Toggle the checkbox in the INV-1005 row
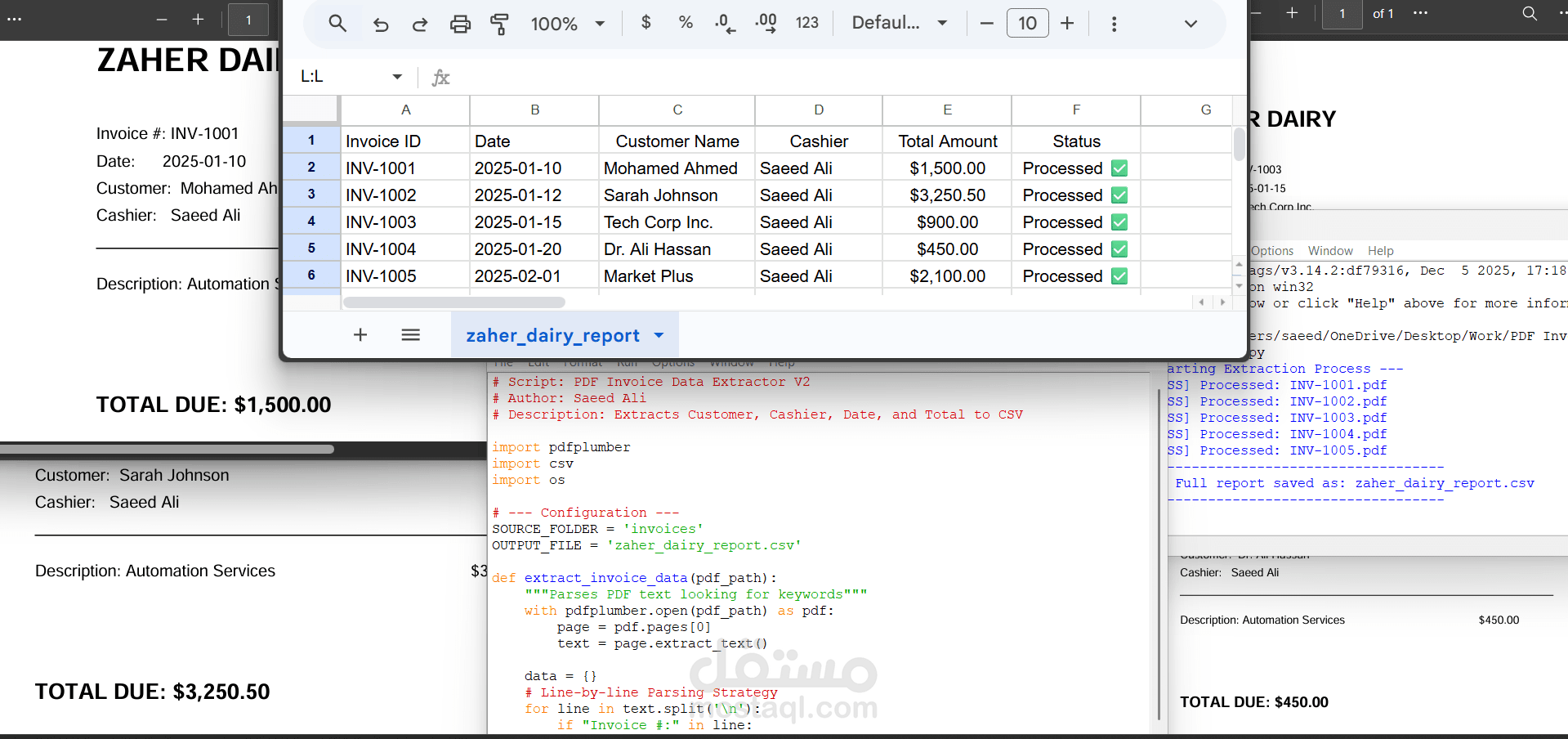 (x=1119, y=276)
